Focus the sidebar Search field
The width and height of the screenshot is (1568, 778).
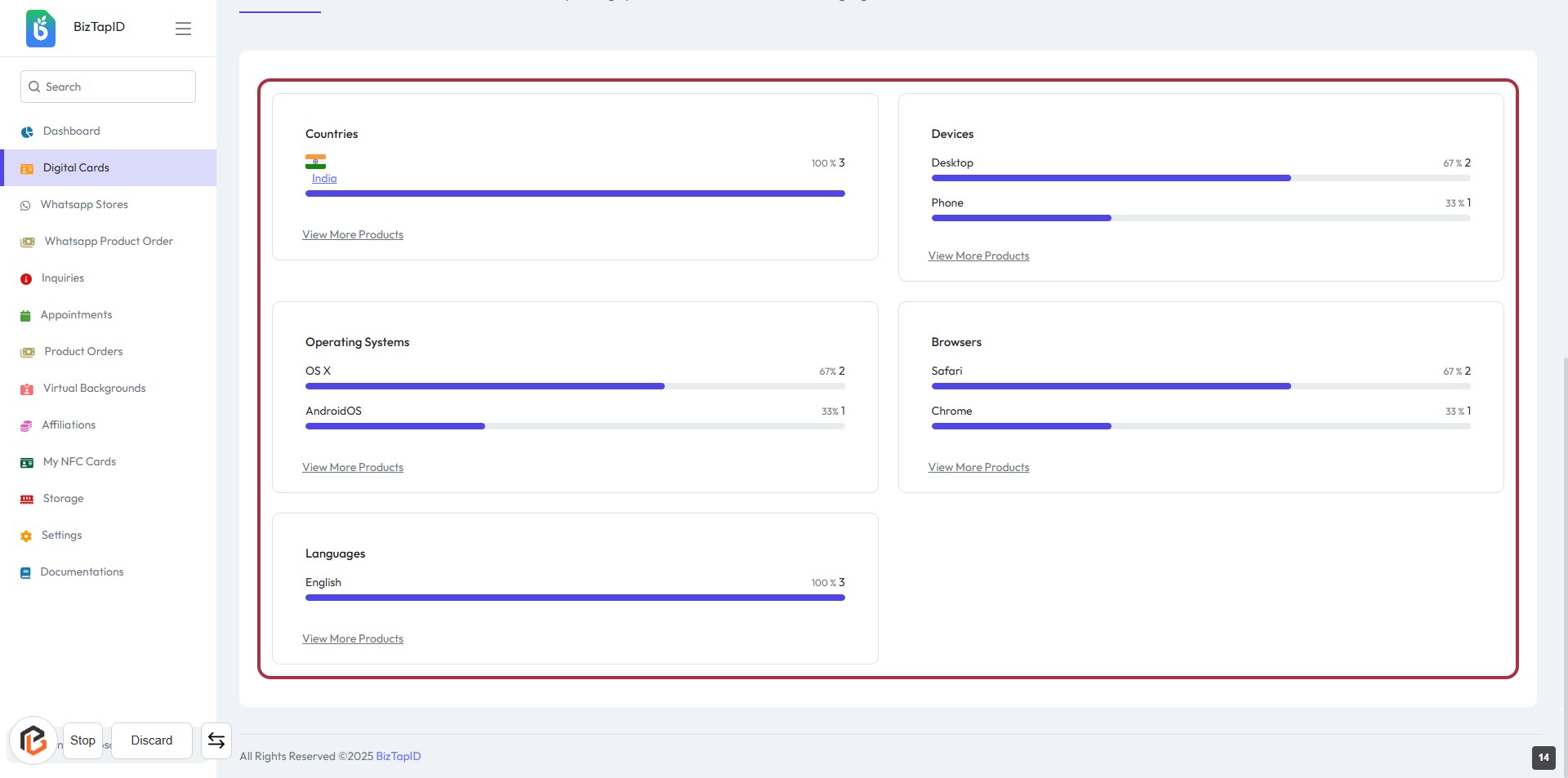pyautogui.click(x=114, y=87)
